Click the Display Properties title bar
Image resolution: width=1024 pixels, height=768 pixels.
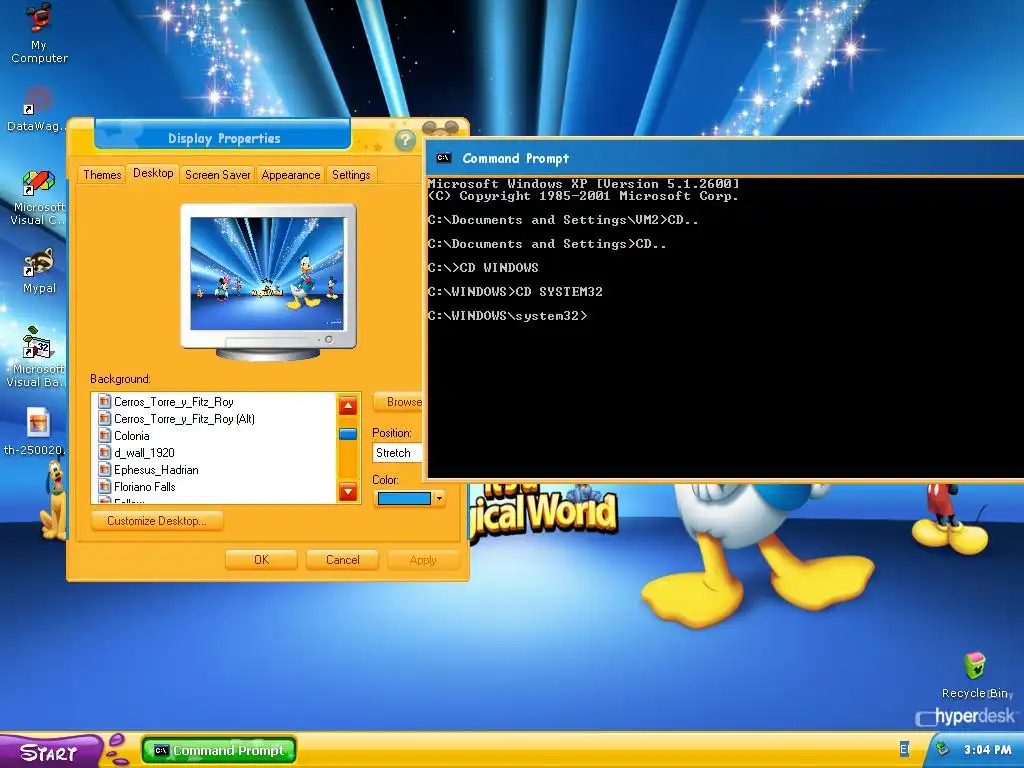point(223,138)
